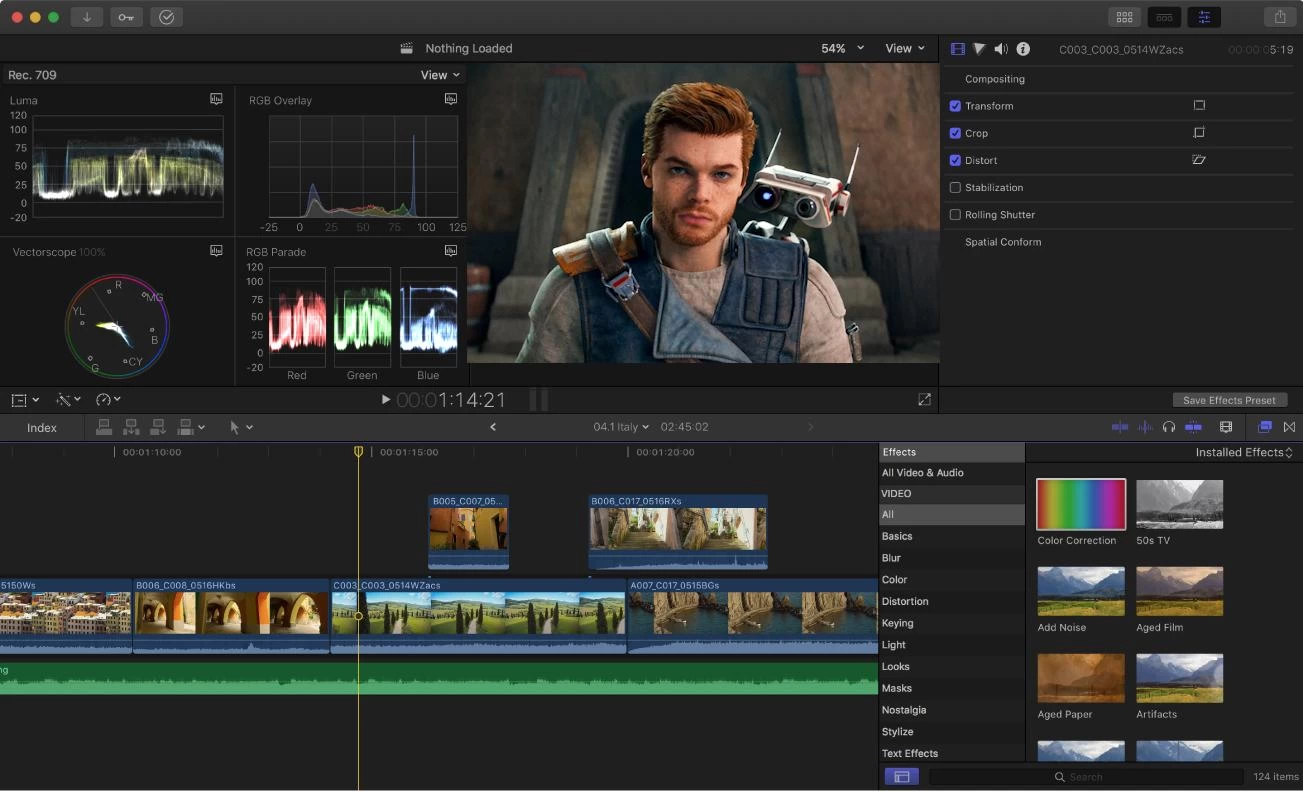This screenshot has height=793, width=1303.
Task: Click the full screen viewer icon
Action: 924,399
